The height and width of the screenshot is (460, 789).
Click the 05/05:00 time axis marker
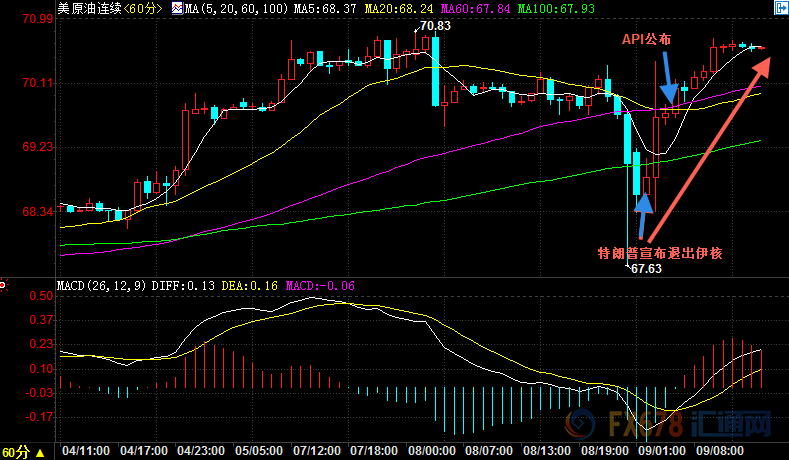point(259,451)
